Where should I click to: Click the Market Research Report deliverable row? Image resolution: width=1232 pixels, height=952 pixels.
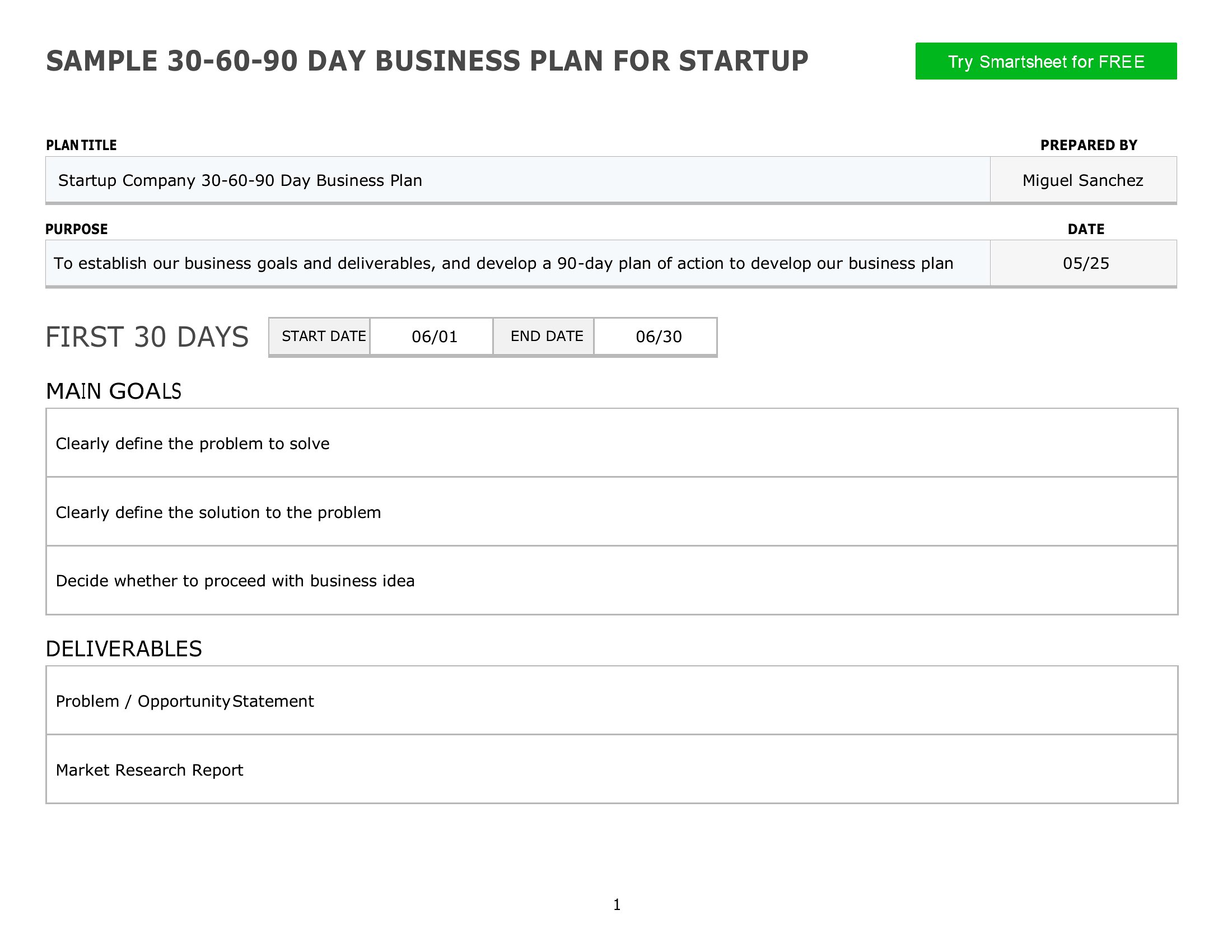[612, 769]
